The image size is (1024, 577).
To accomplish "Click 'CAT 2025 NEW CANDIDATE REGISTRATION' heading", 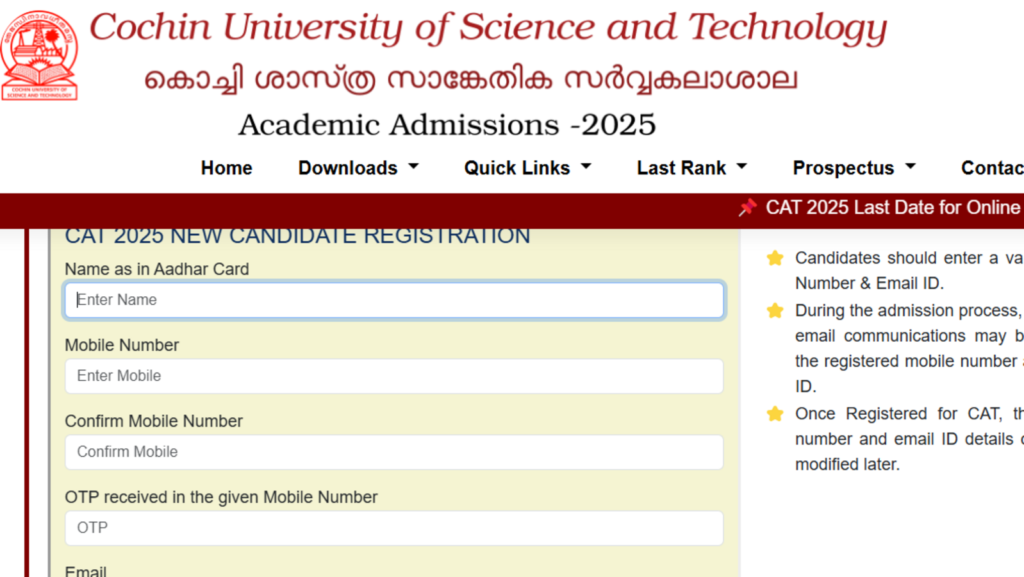I will 297,236.
